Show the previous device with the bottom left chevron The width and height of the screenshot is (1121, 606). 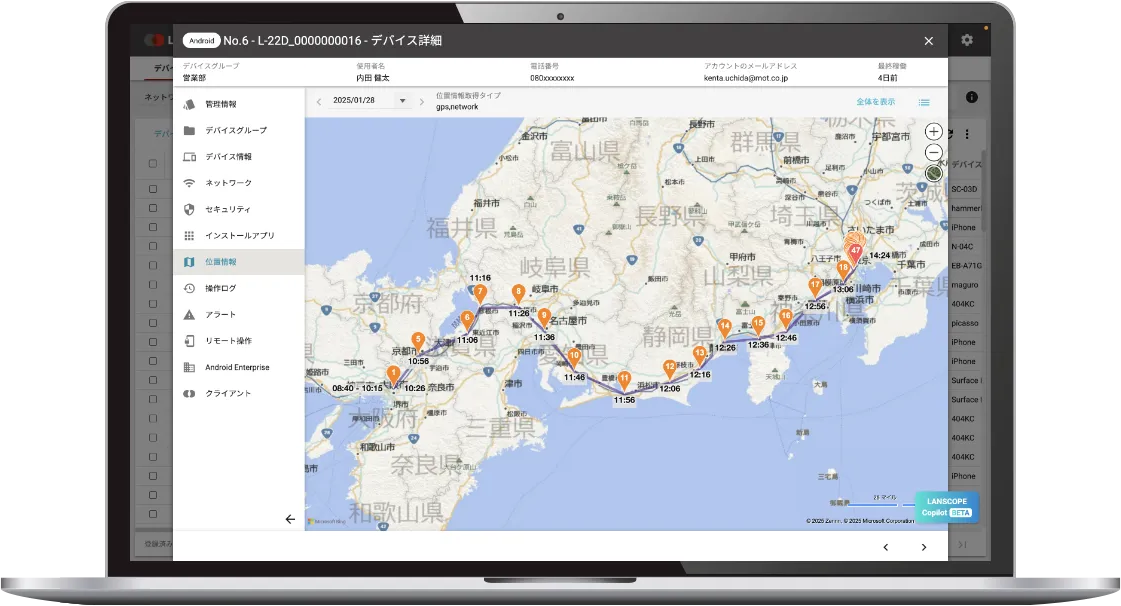(x=886, y=547)
